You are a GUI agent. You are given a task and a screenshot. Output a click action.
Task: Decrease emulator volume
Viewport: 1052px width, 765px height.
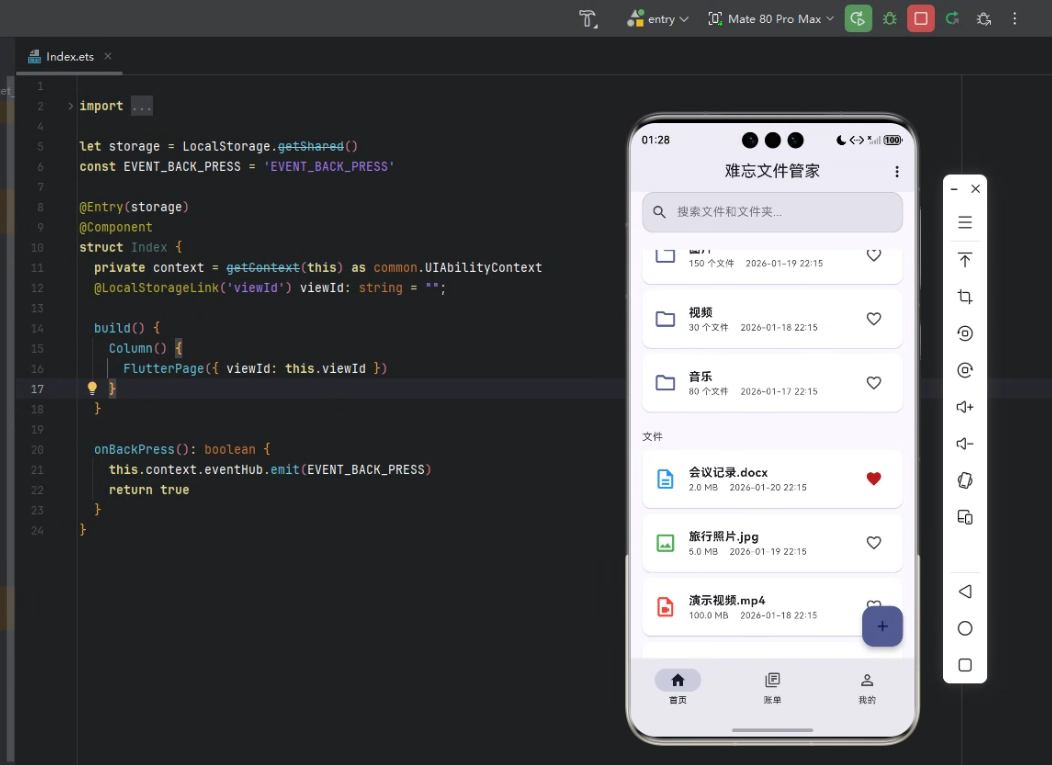[965, 444]
